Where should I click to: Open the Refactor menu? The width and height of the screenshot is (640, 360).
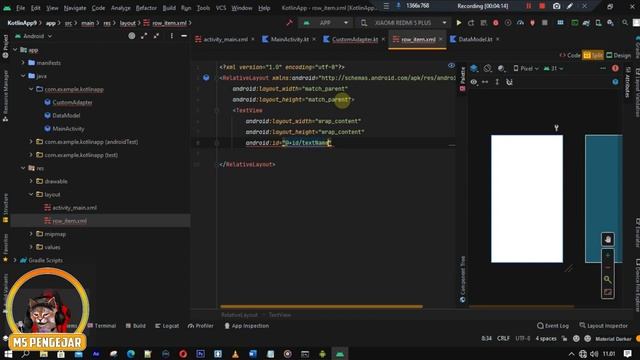(146, 8)
